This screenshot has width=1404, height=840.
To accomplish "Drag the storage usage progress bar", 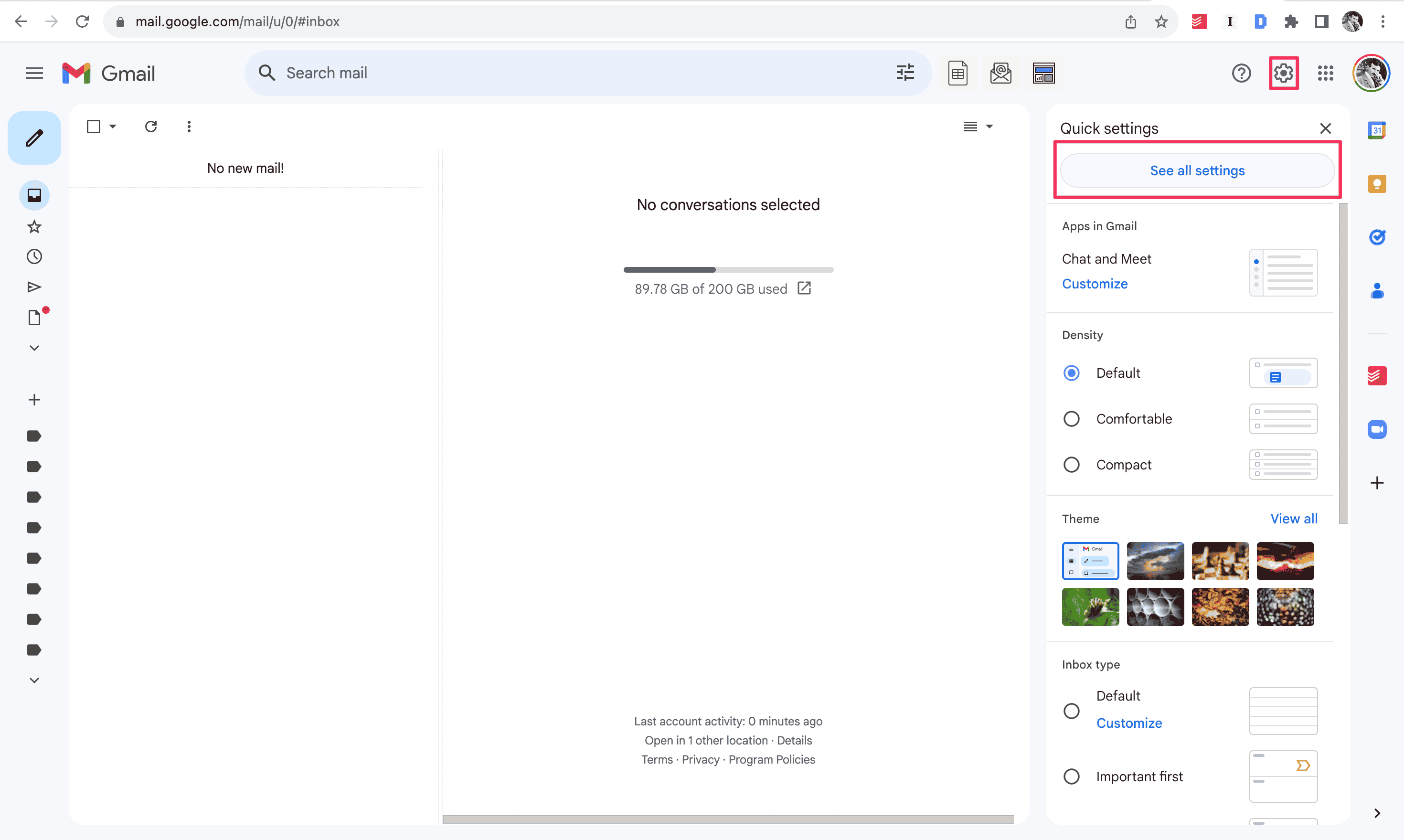I will pyautogui.click(x=727, y=270).
